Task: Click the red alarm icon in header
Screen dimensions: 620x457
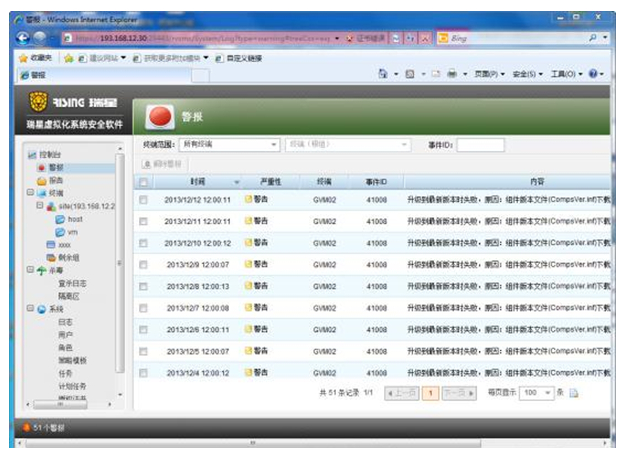Action: [159, 115]
